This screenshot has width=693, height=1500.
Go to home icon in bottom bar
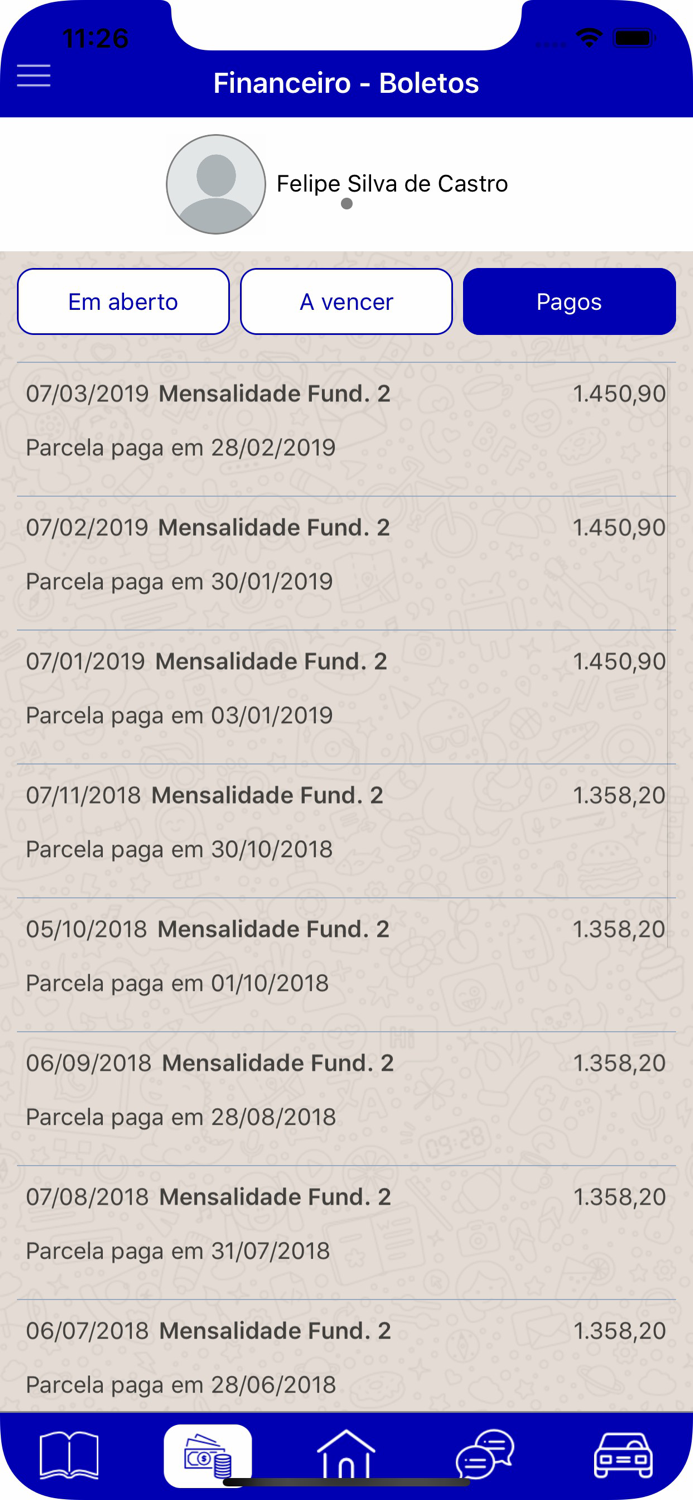346,1455
